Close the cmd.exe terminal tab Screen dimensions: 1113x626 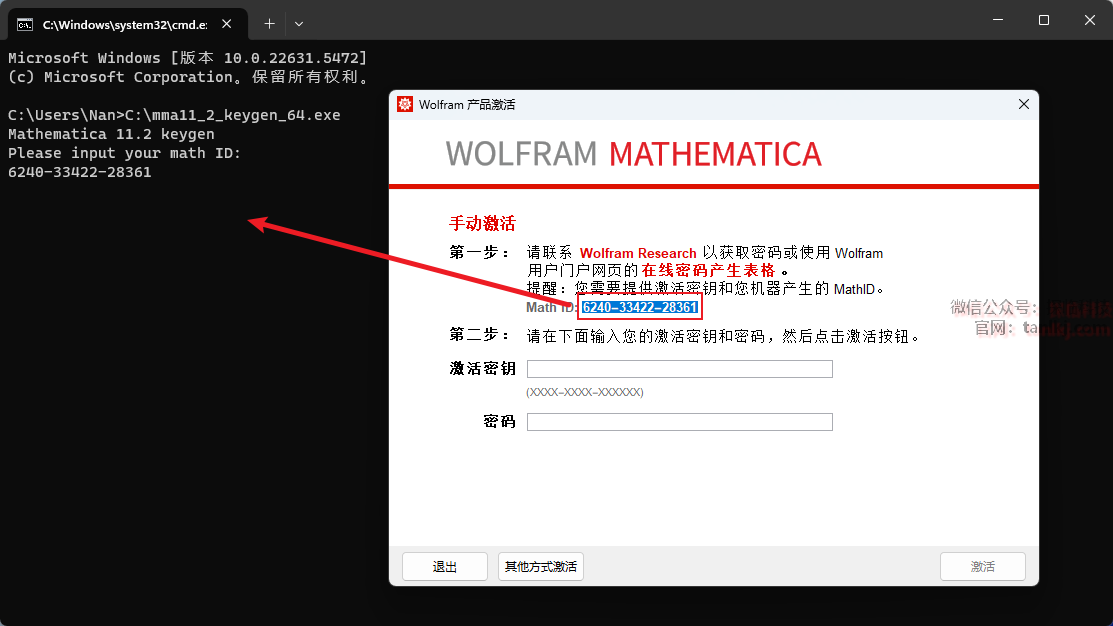pos(229,24)
